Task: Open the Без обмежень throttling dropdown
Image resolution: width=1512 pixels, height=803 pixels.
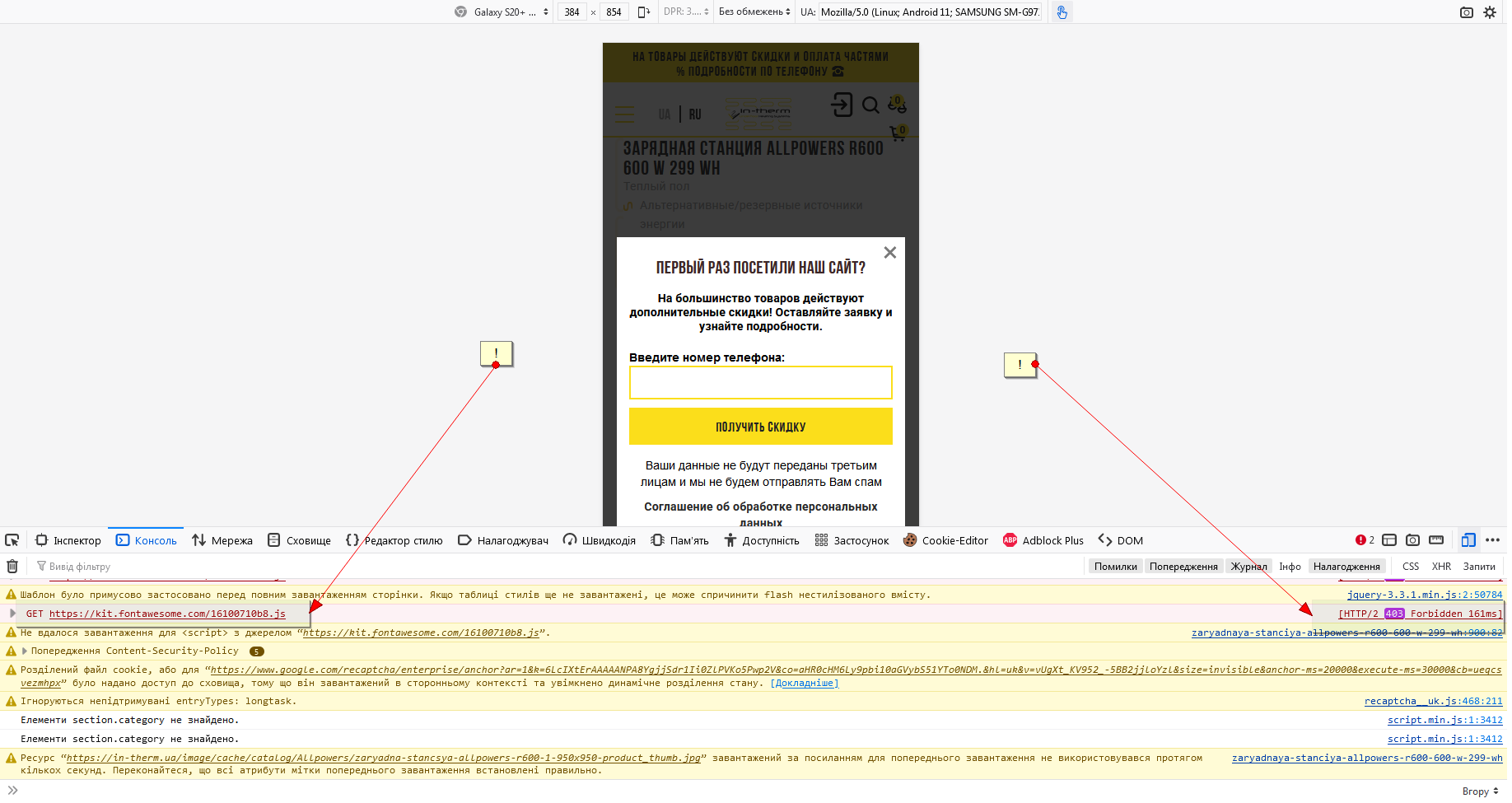Action: (754, 12)
